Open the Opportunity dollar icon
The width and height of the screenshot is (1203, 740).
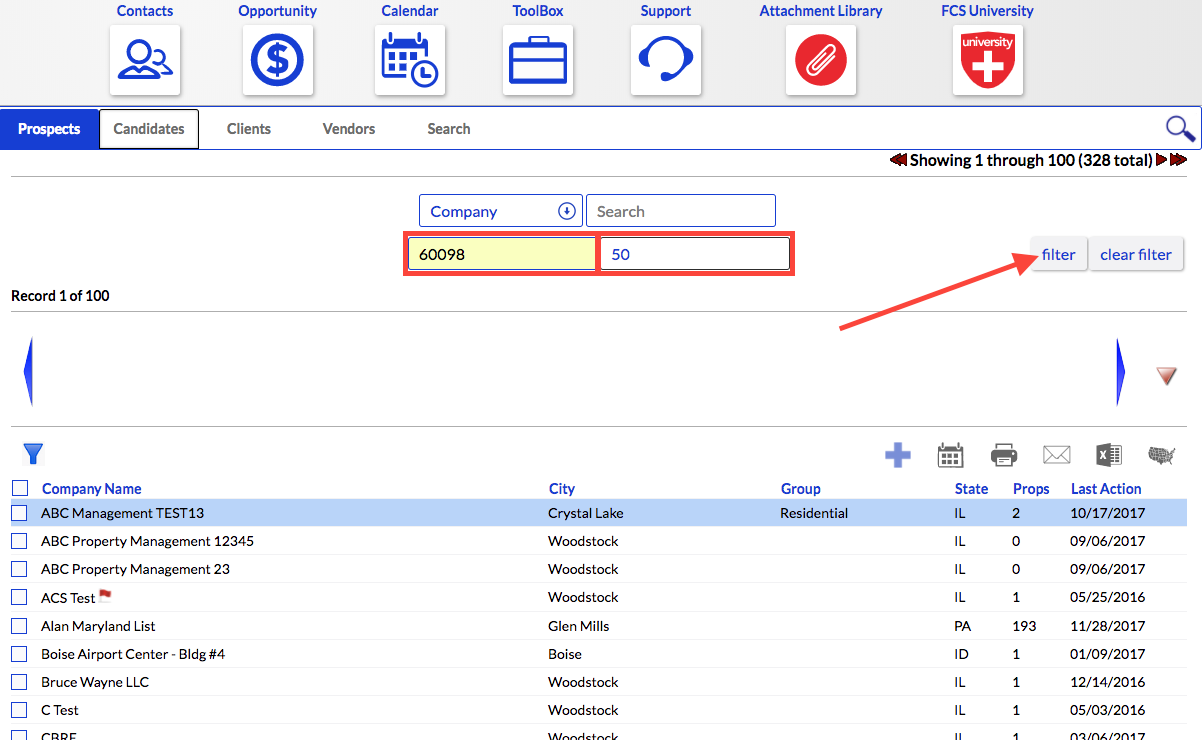(278, 60)
